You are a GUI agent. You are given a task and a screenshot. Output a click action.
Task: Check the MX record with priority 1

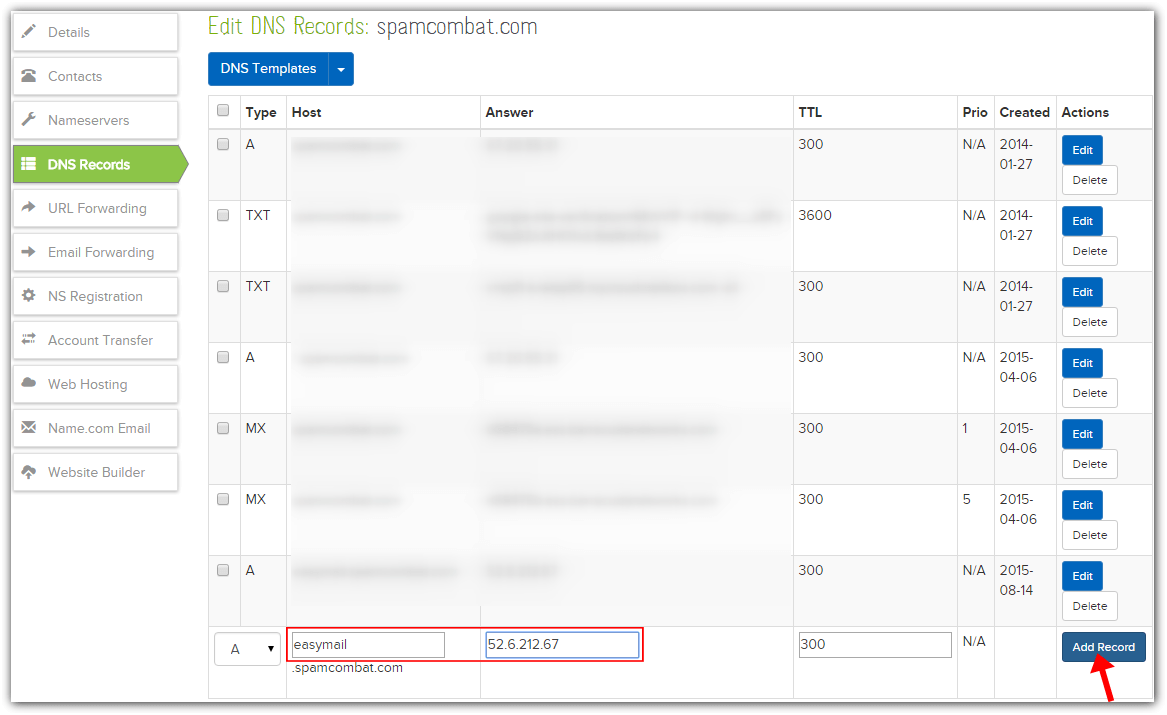click(223, 428)
